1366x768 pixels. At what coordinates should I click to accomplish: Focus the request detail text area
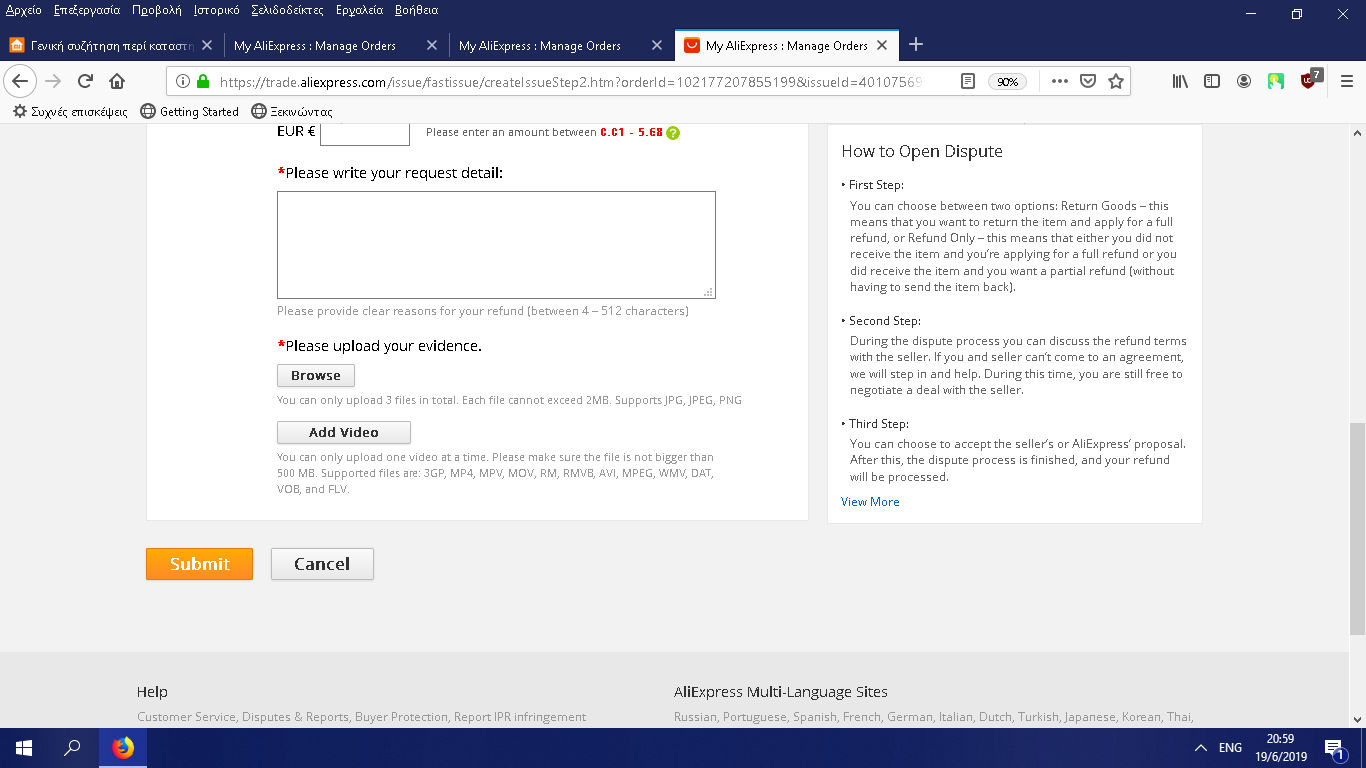click(x=496, y=245)
